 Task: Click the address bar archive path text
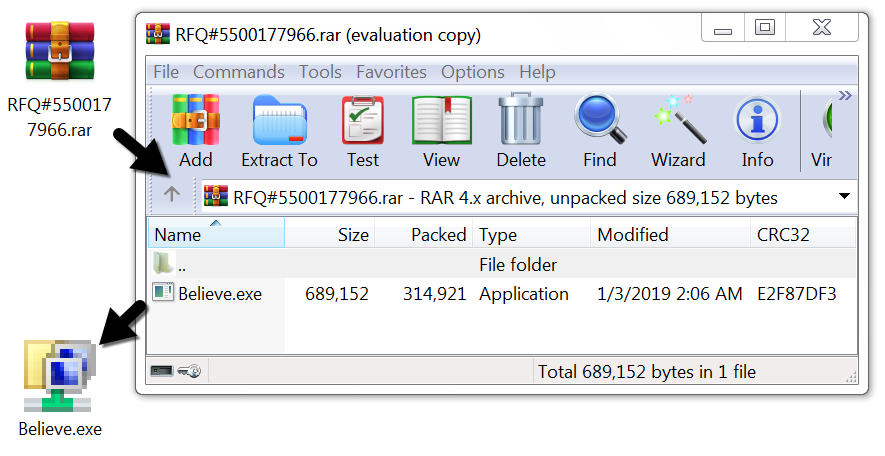tap(505, 198)
